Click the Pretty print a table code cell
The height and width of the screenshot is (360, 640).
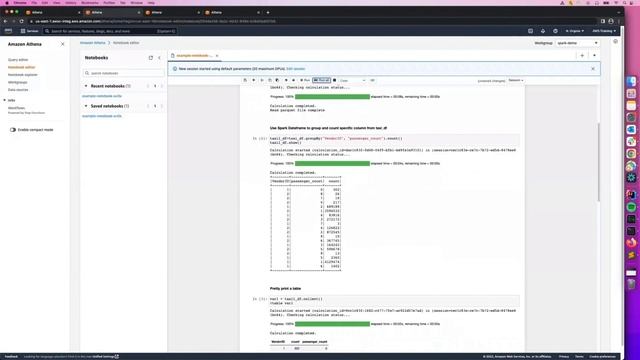(x=394, y=301)
